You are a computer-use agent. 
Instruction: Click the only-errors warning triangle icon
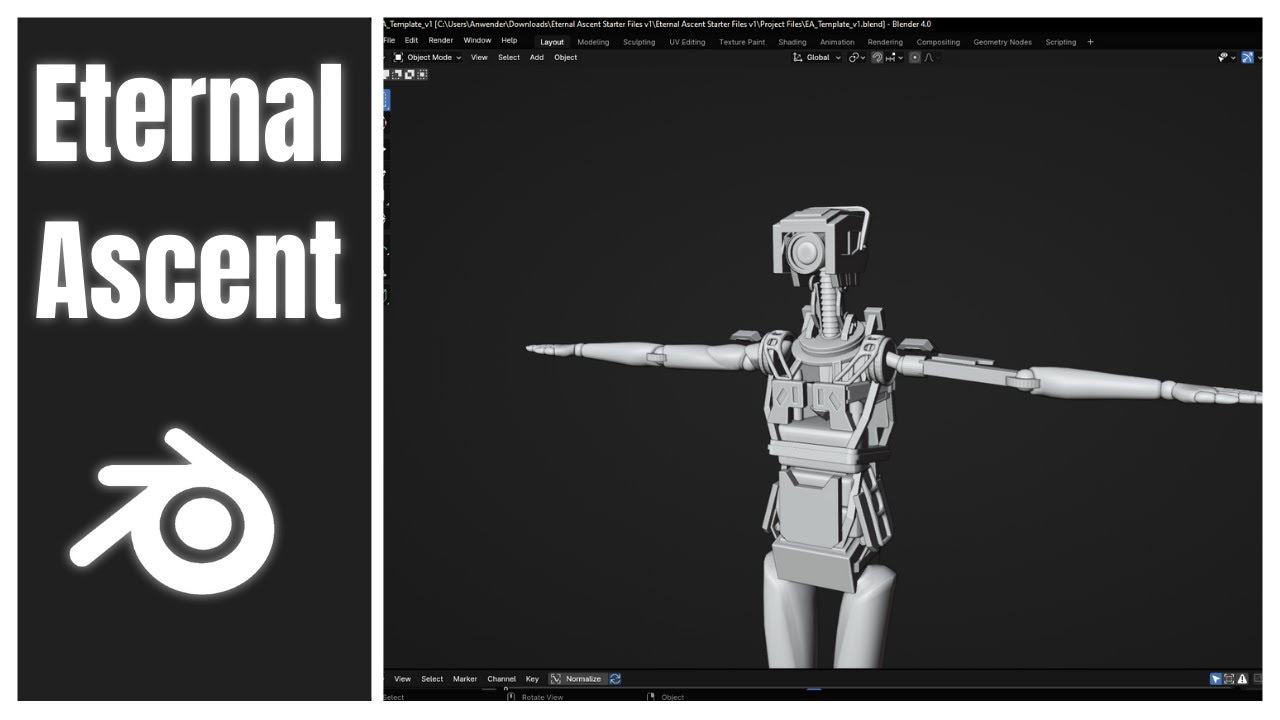click(1242, 679)
